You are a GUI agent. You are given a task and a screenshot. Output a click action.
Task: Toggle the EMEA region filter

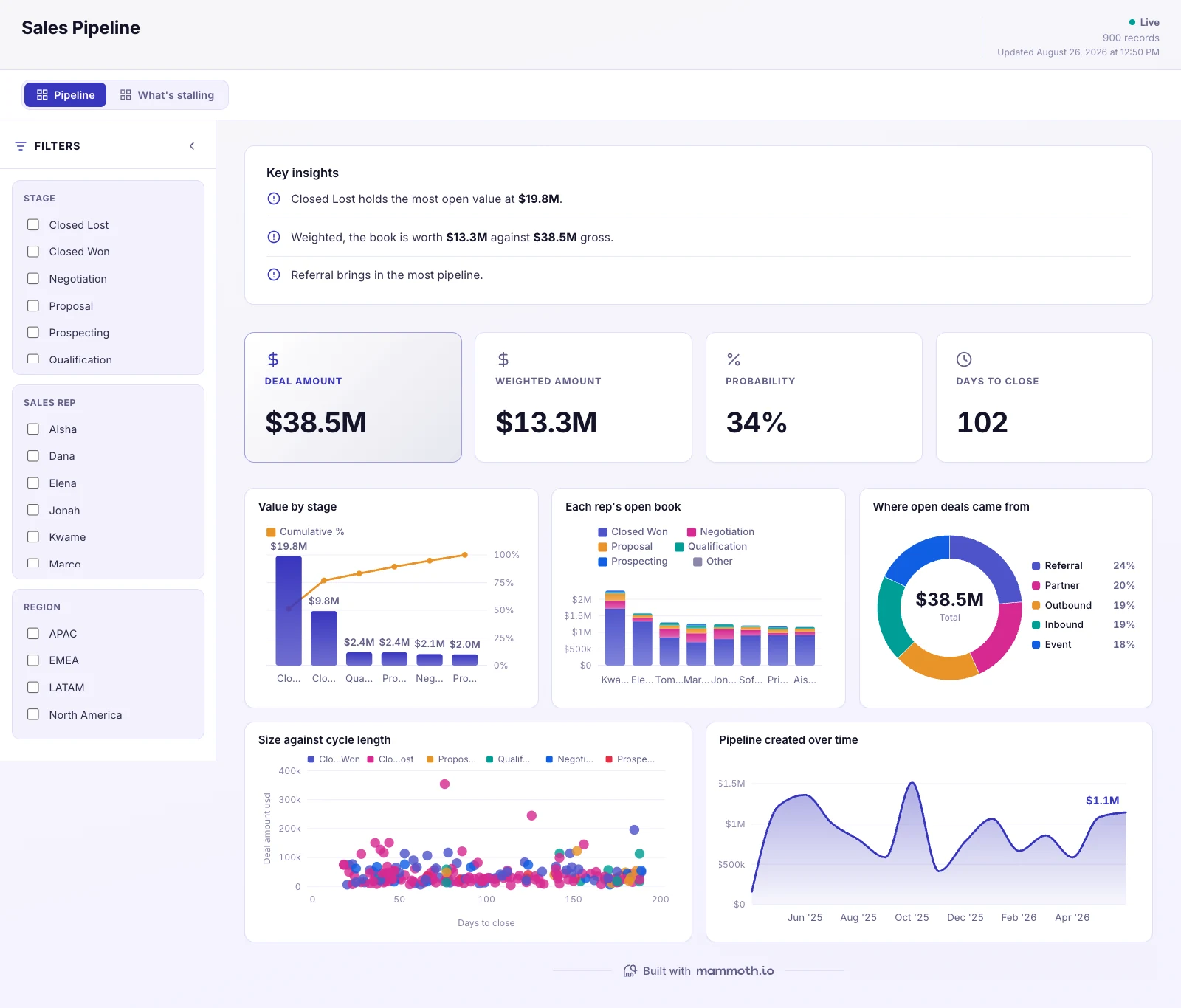coord(33,660)
